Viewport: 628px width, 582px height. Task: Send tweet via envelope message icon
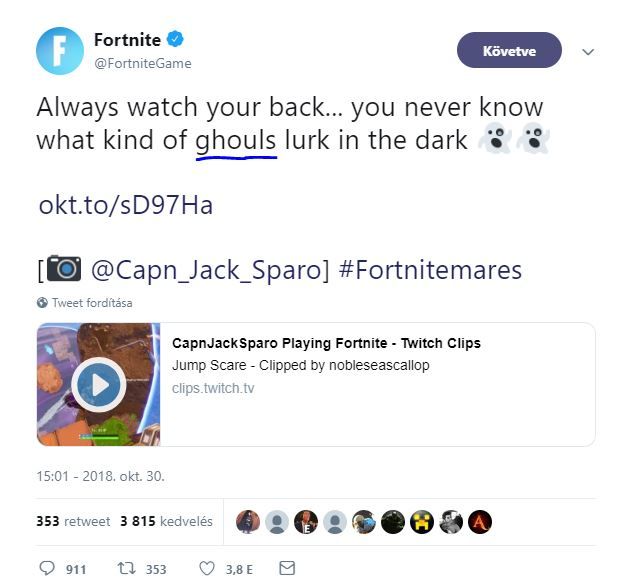tap(287, 568)
